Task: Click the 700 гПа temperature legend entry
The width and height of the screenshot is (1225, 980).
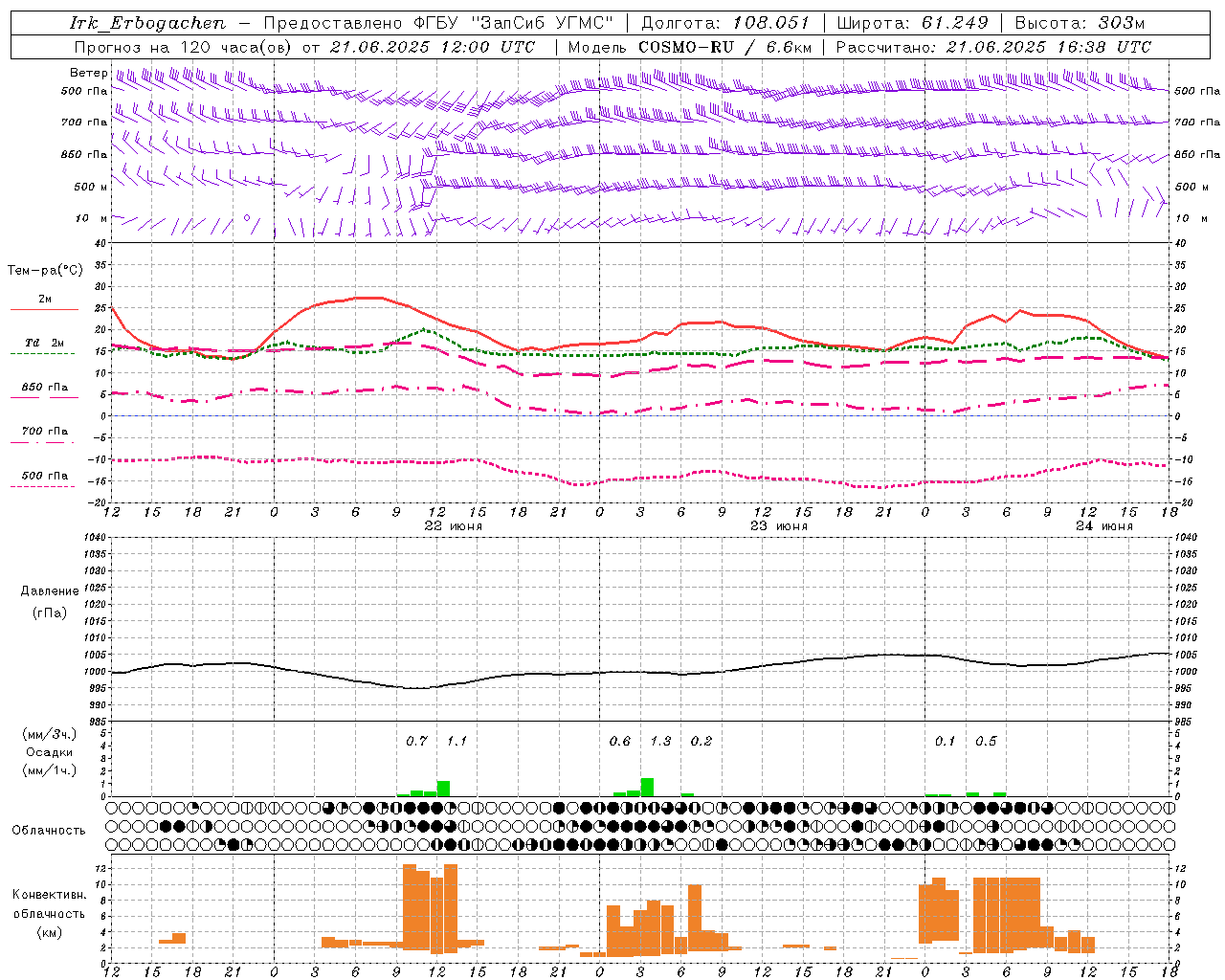Action: click(44, 435)
